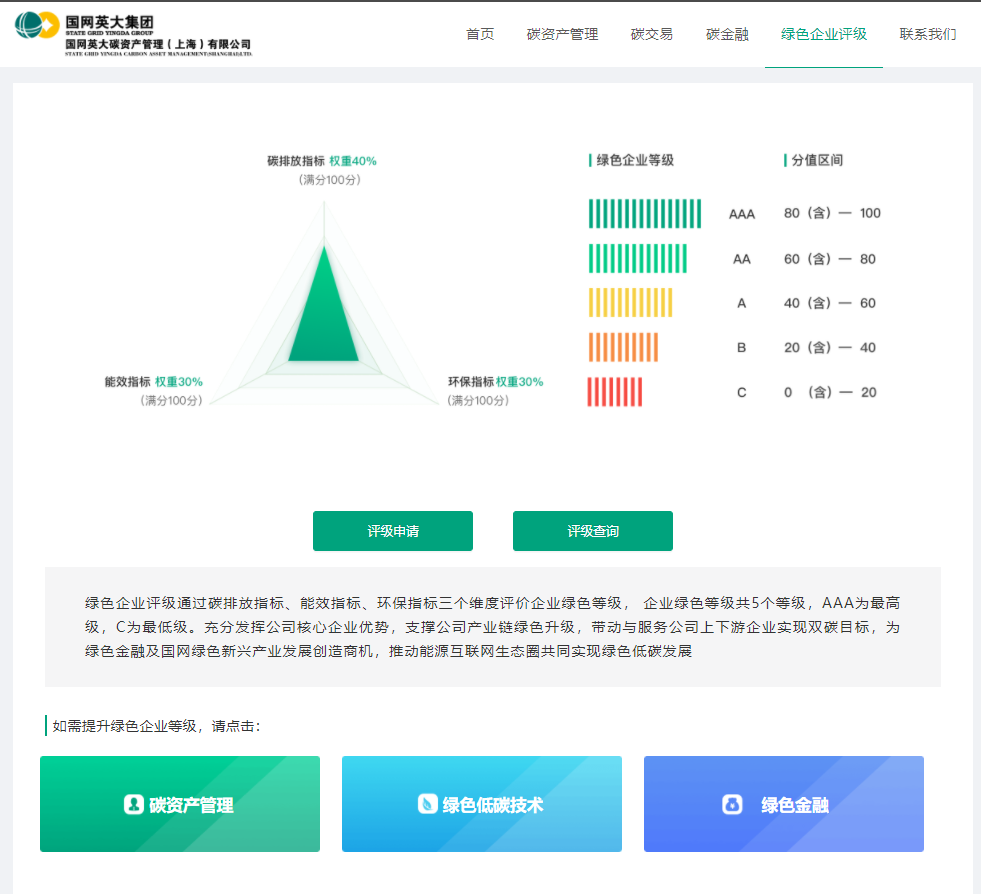Click the green bar icon beside AAA rating
The width and height of the screenshot is (981, 894).
(645, 212)
